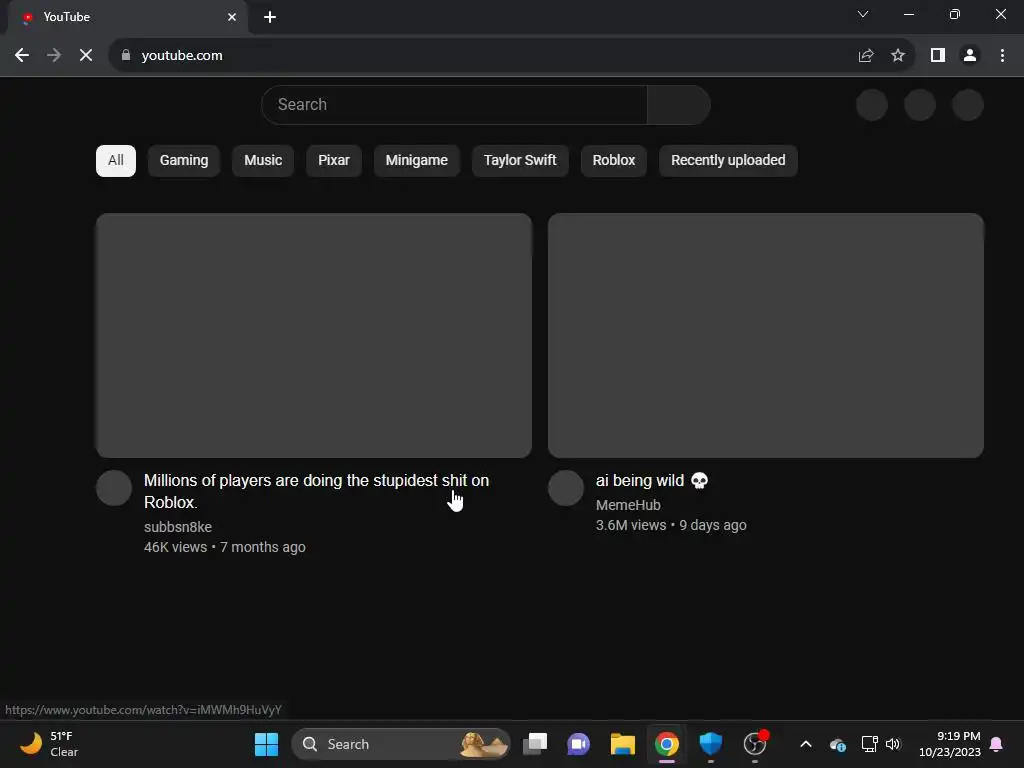Open Chrome's three-dot menu
The image size is (1024, 768).
pyautogui.click(x=1002, y=56)
